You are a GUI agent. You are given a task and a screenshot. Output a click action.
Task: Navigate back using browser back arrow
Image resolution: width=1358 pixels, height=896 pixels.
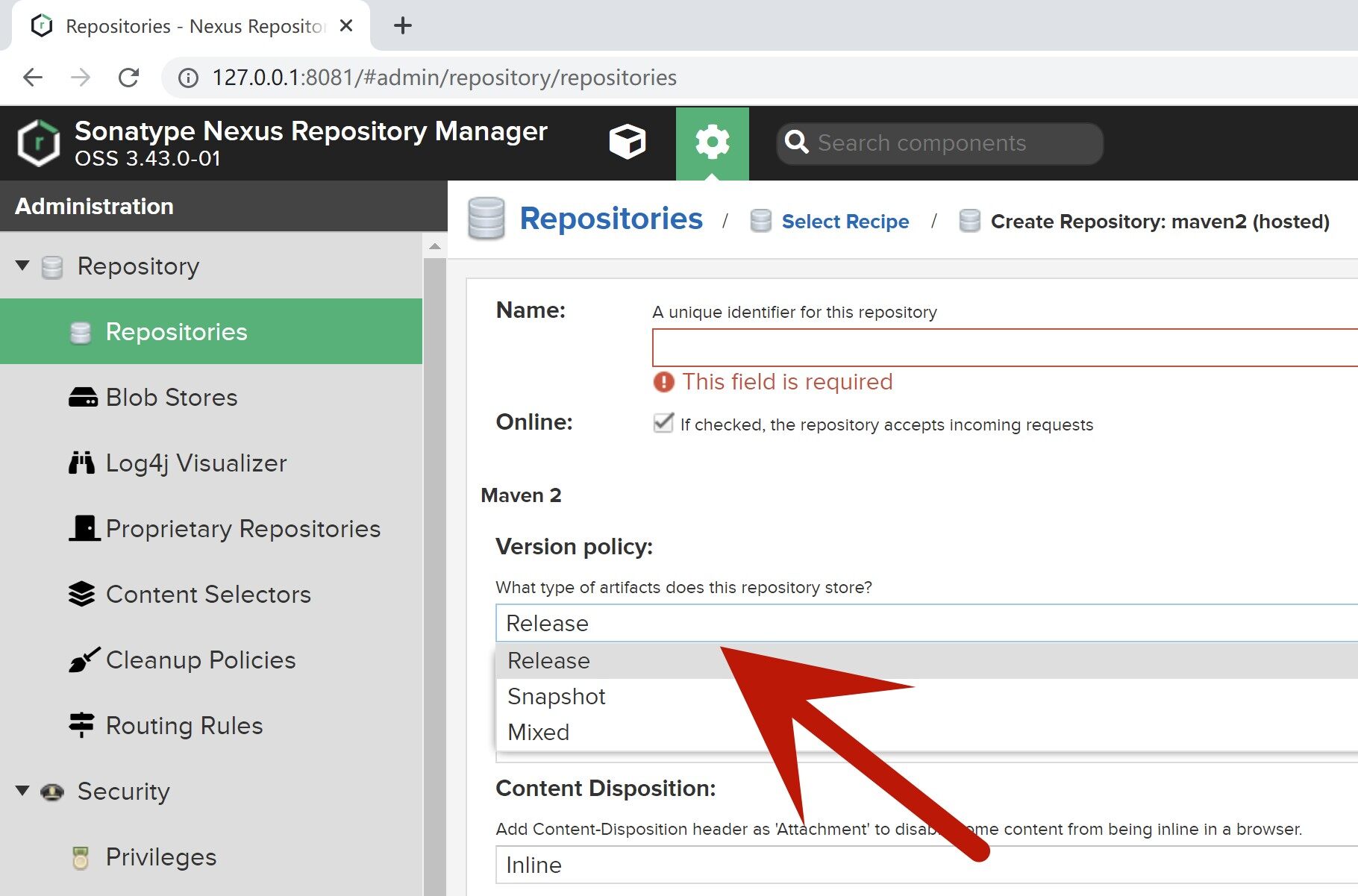click(31, 77)
